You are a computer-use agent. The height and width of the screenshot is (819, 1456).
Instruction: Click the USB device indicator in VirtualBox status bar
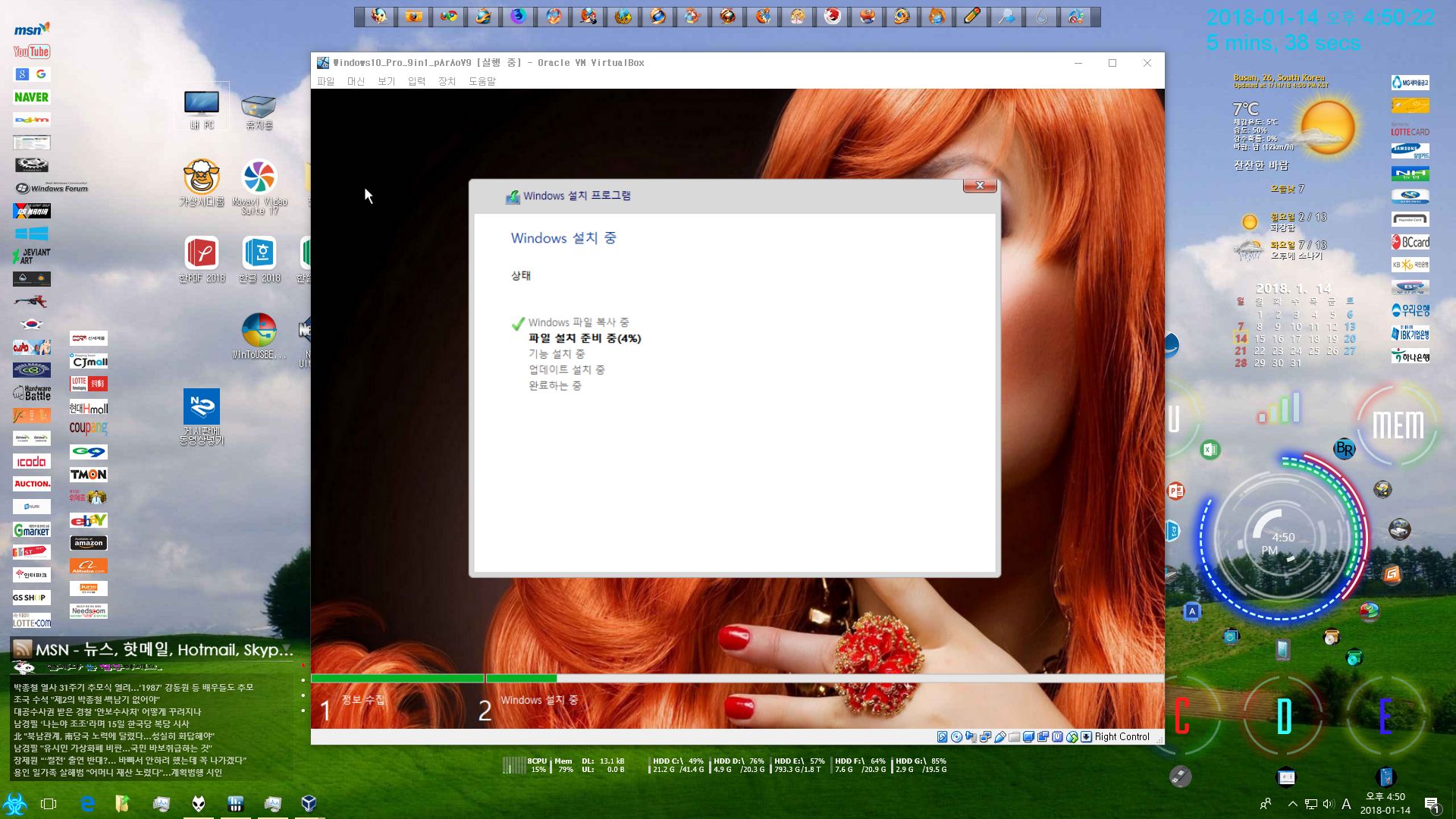(x=999, y=736)
